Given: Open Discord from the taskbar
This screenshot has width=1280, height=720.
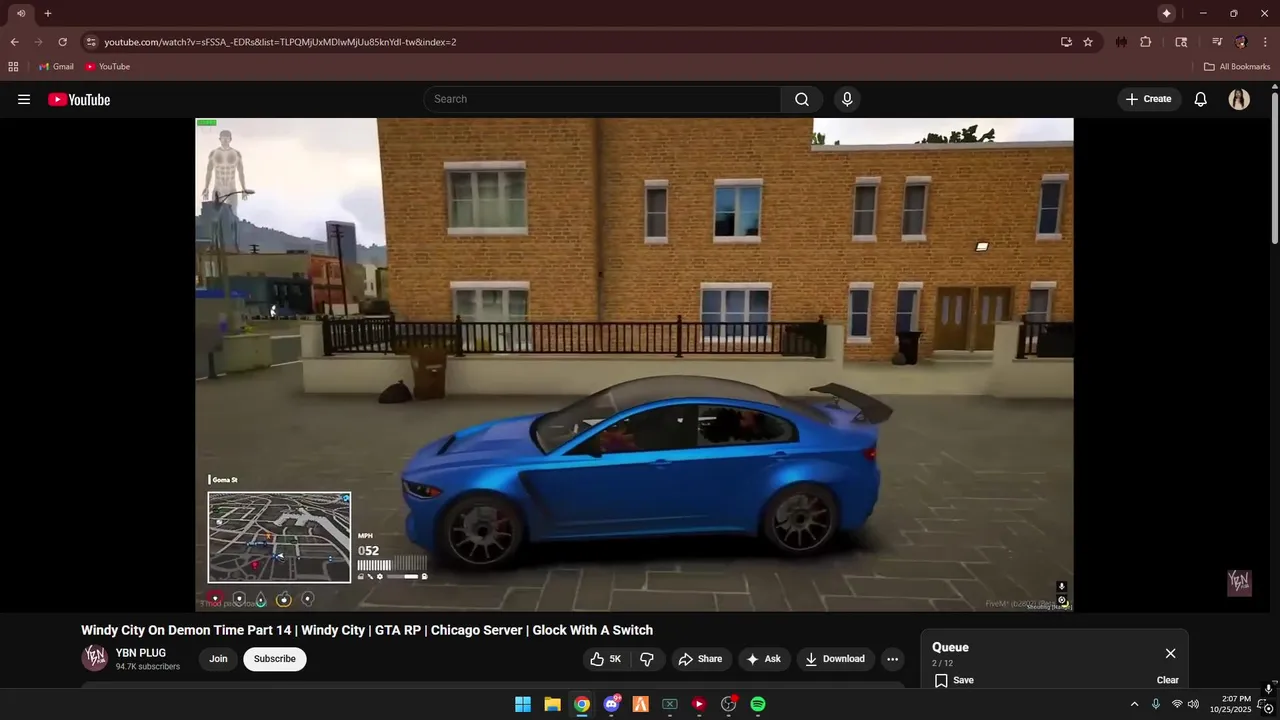Looking at the screenshot, I should click(x=611, y=704).
